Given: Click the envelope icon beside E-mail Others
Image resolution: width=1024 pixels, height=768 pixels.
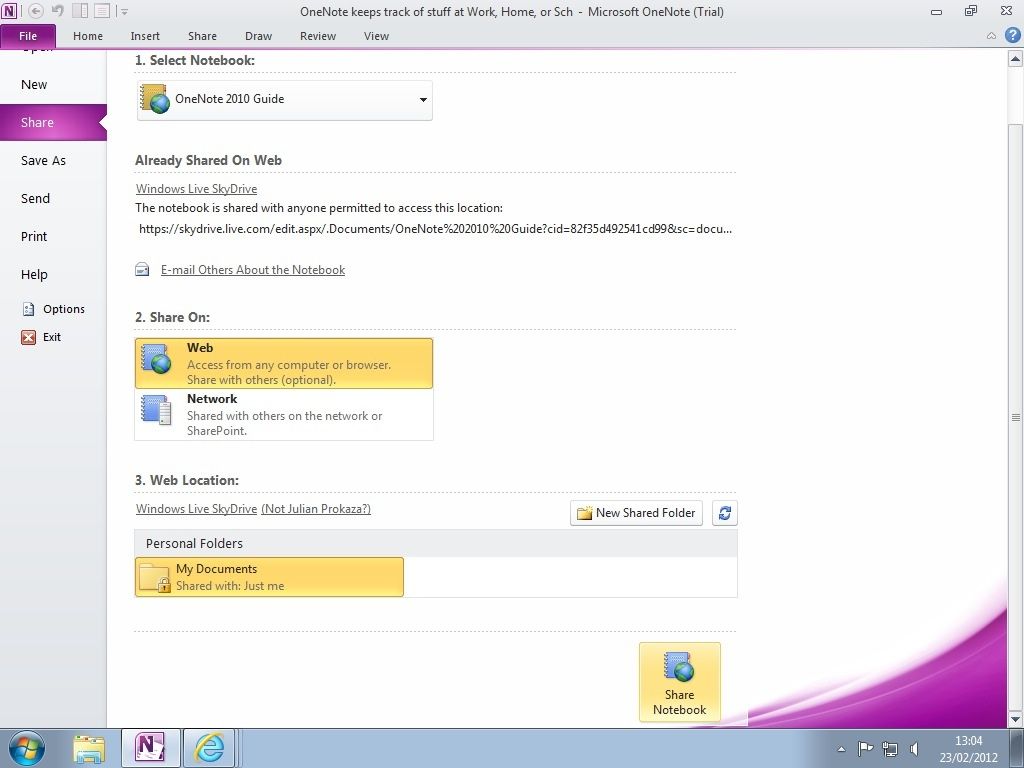Looking at the screenshot, I should (x=142, y=269).
